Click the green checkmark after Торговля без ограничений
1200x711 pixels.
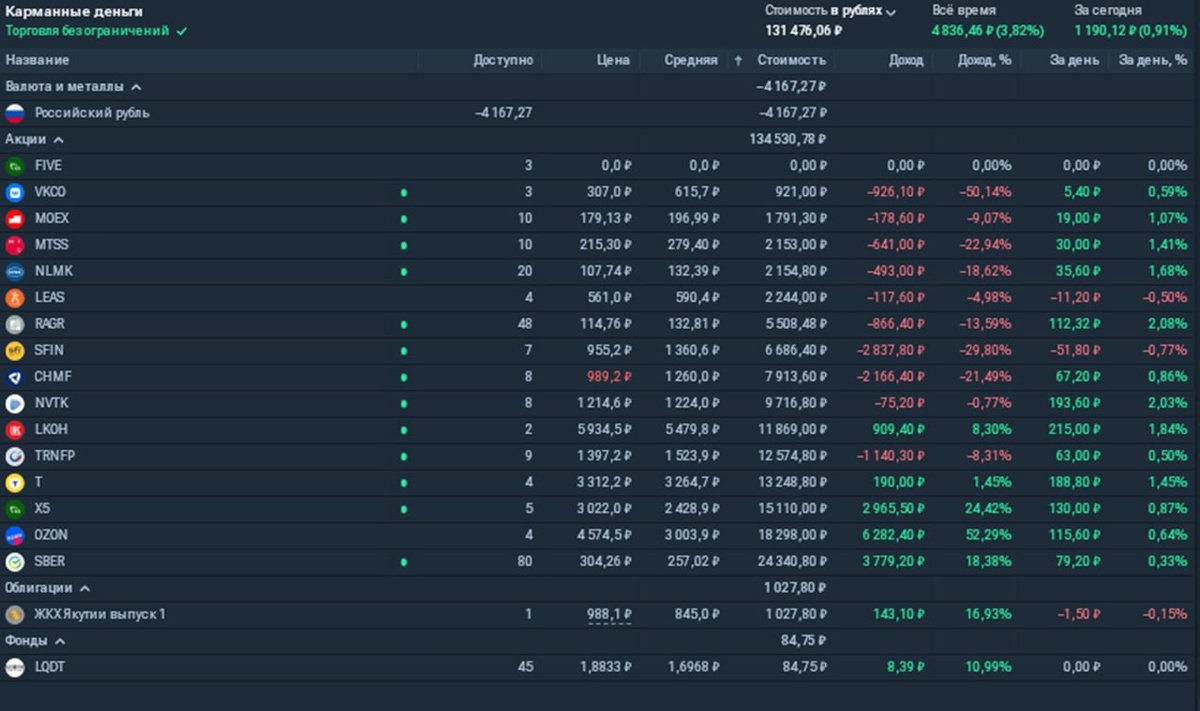181,32
